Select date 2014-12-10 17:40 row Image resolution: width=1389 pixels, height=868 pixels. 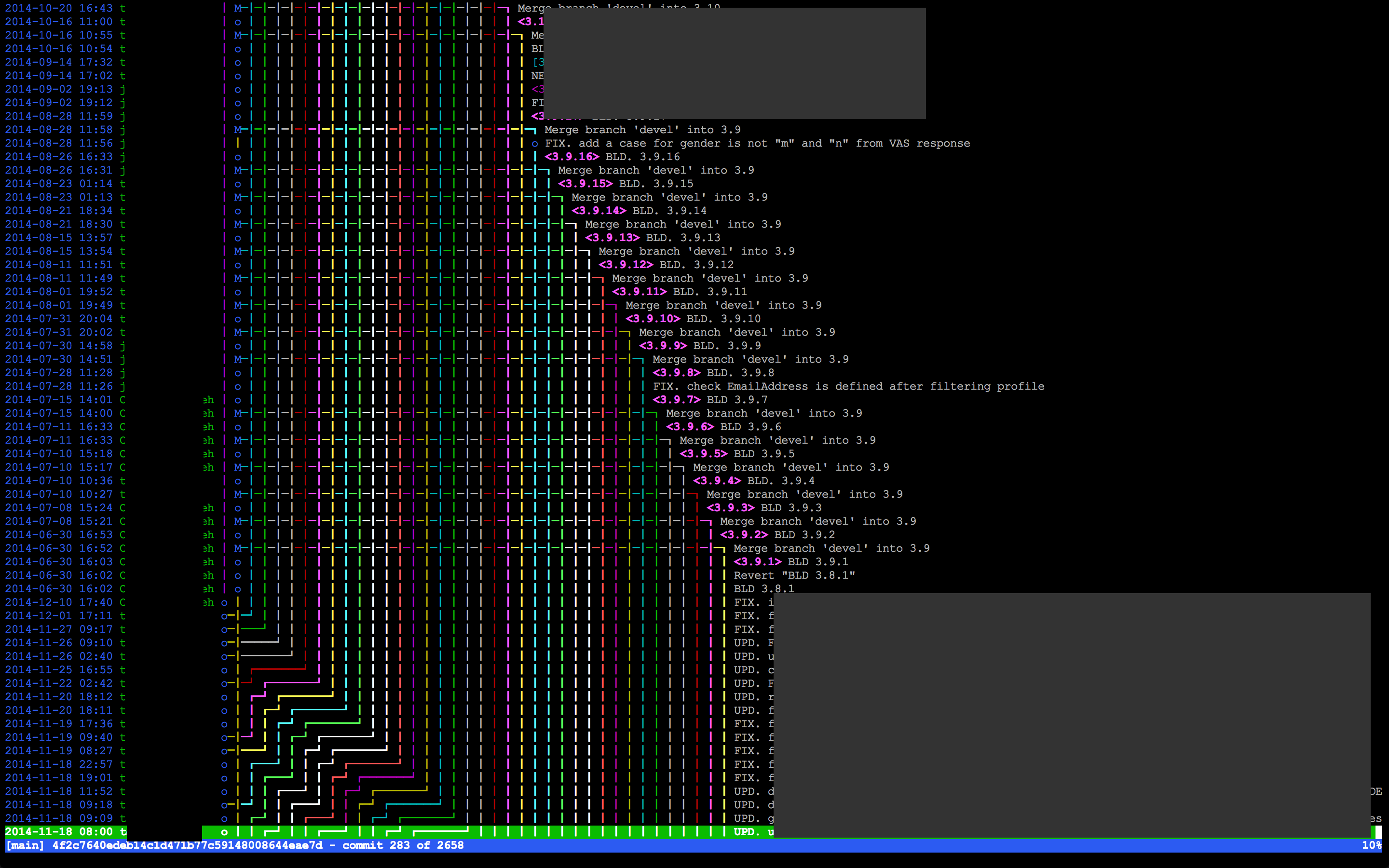point(58,602)
